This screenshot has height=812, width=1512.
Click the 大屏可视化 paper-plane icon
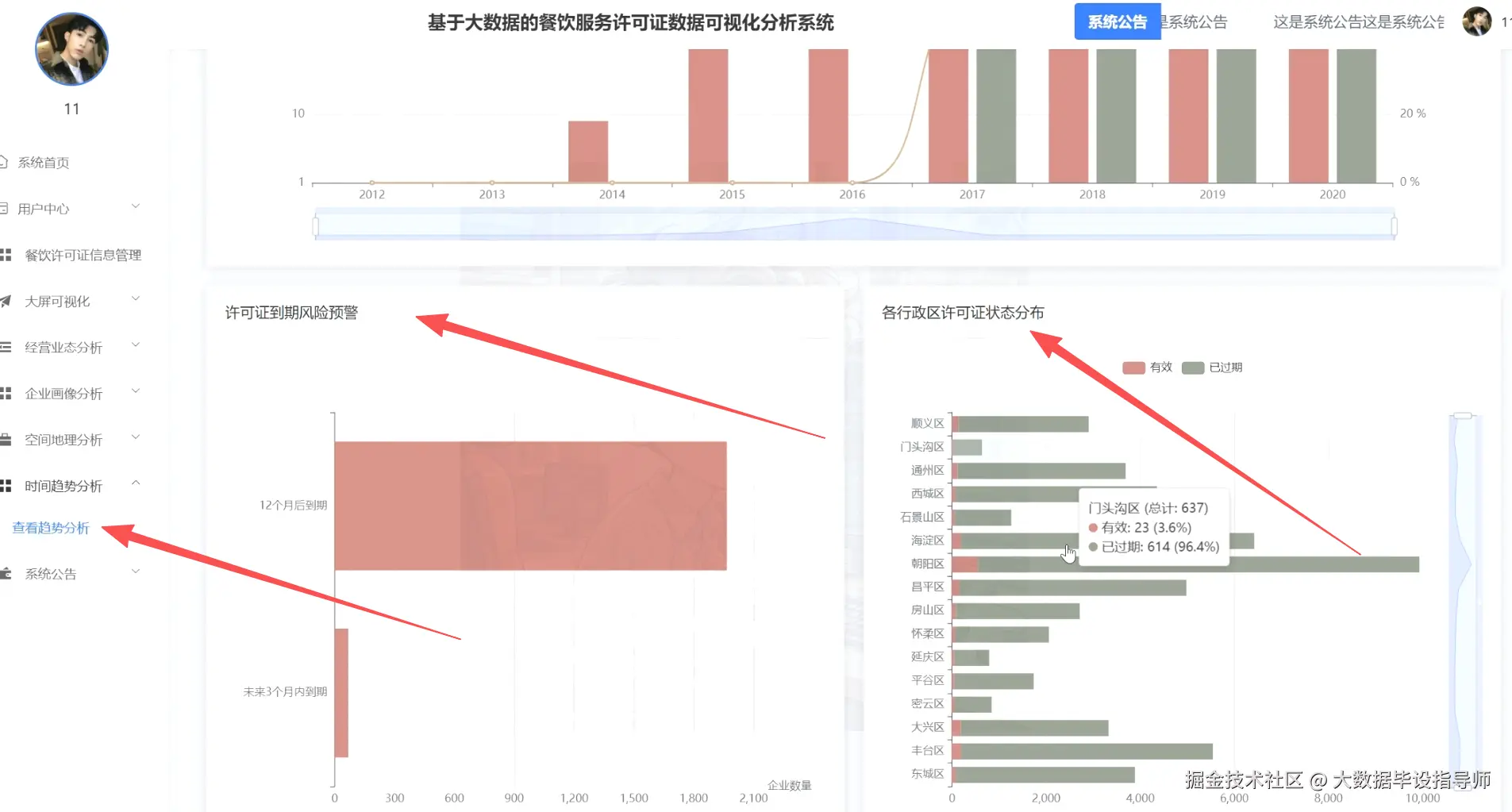[x=6, y=301]
